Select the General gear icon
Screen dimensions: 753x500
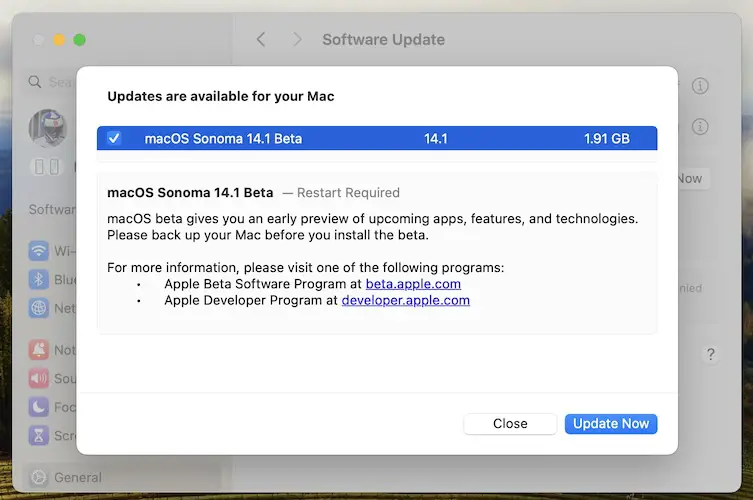39,478
